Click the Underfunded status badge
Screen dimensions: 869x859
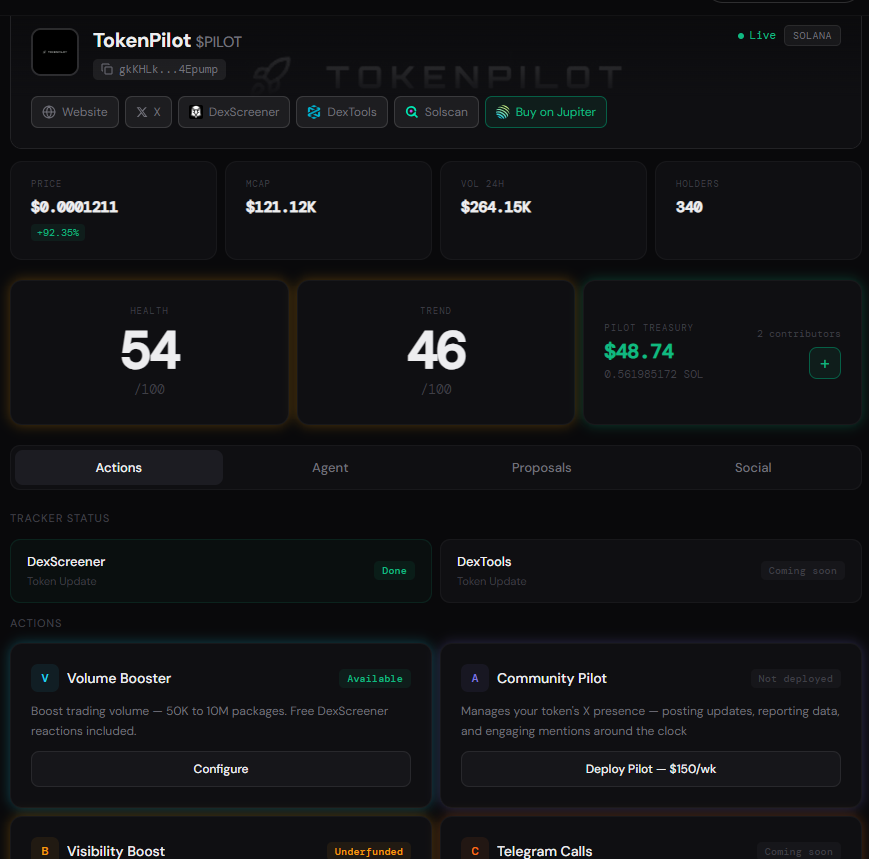coord(369,852)
